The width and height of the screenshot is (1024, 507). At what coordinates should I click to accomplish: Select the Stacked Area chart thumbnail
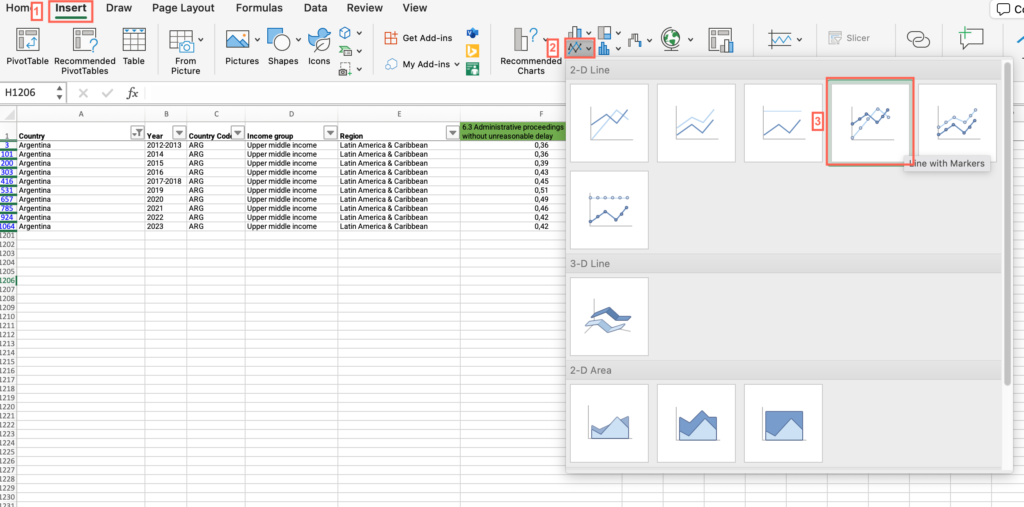tap(696, 423)
